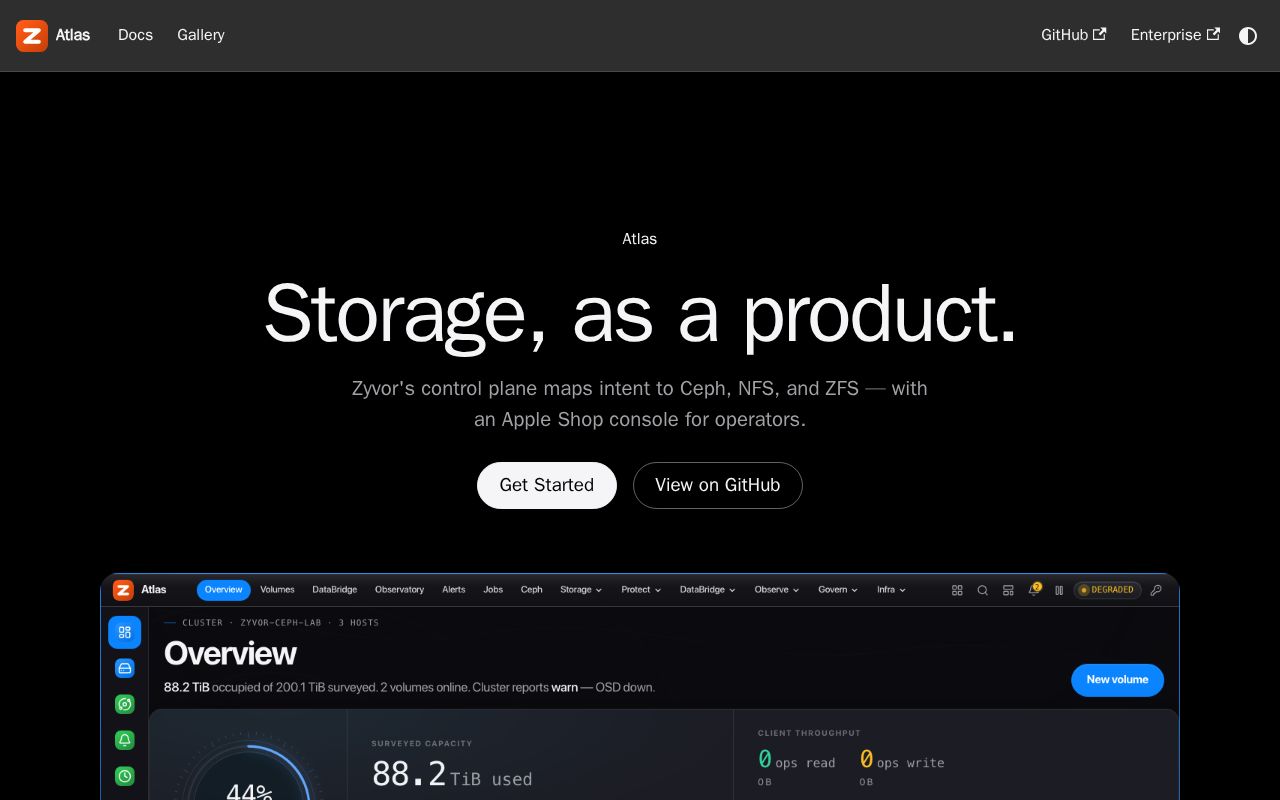Select the green clock sidebar icon
The height and width of the screenshot is (800, 1280).
tap(125, 776)
